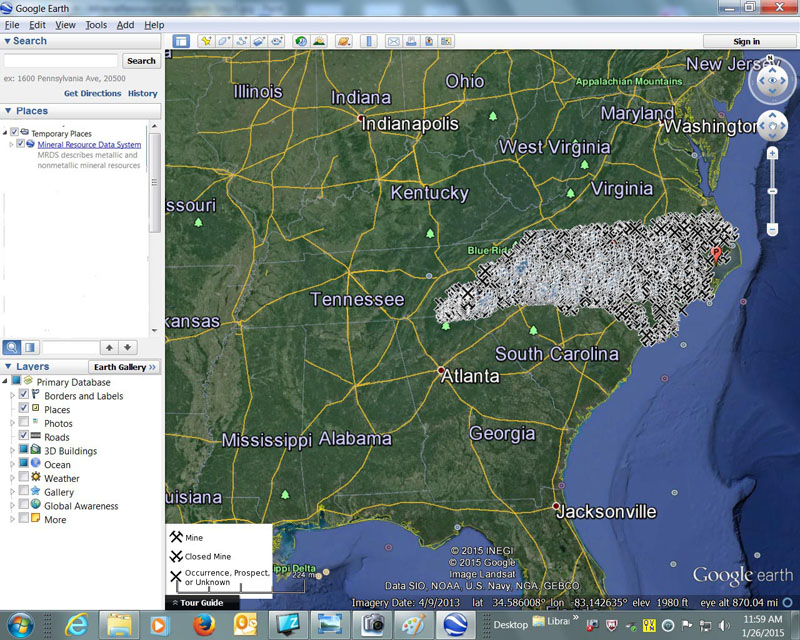Click the Sign in button
This screenshot has width=800, height=640.
pyautogui.click(x=746, y=41)
